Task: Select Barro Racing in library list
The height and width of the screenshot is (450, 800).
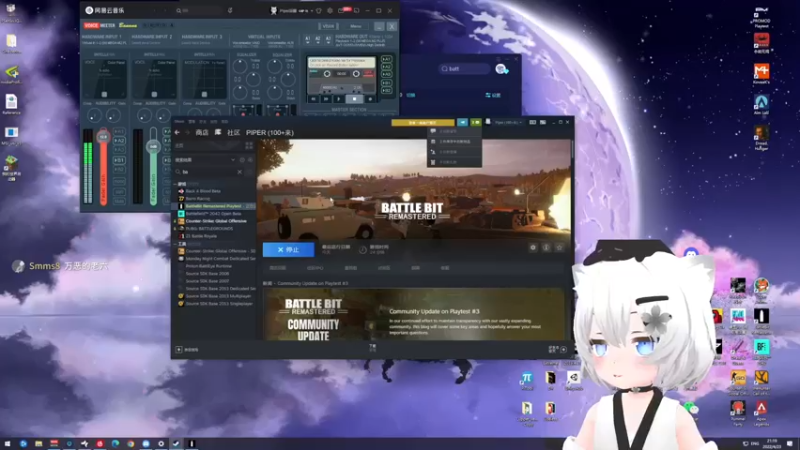Action: pyautogui.click(x=197, y=198)
